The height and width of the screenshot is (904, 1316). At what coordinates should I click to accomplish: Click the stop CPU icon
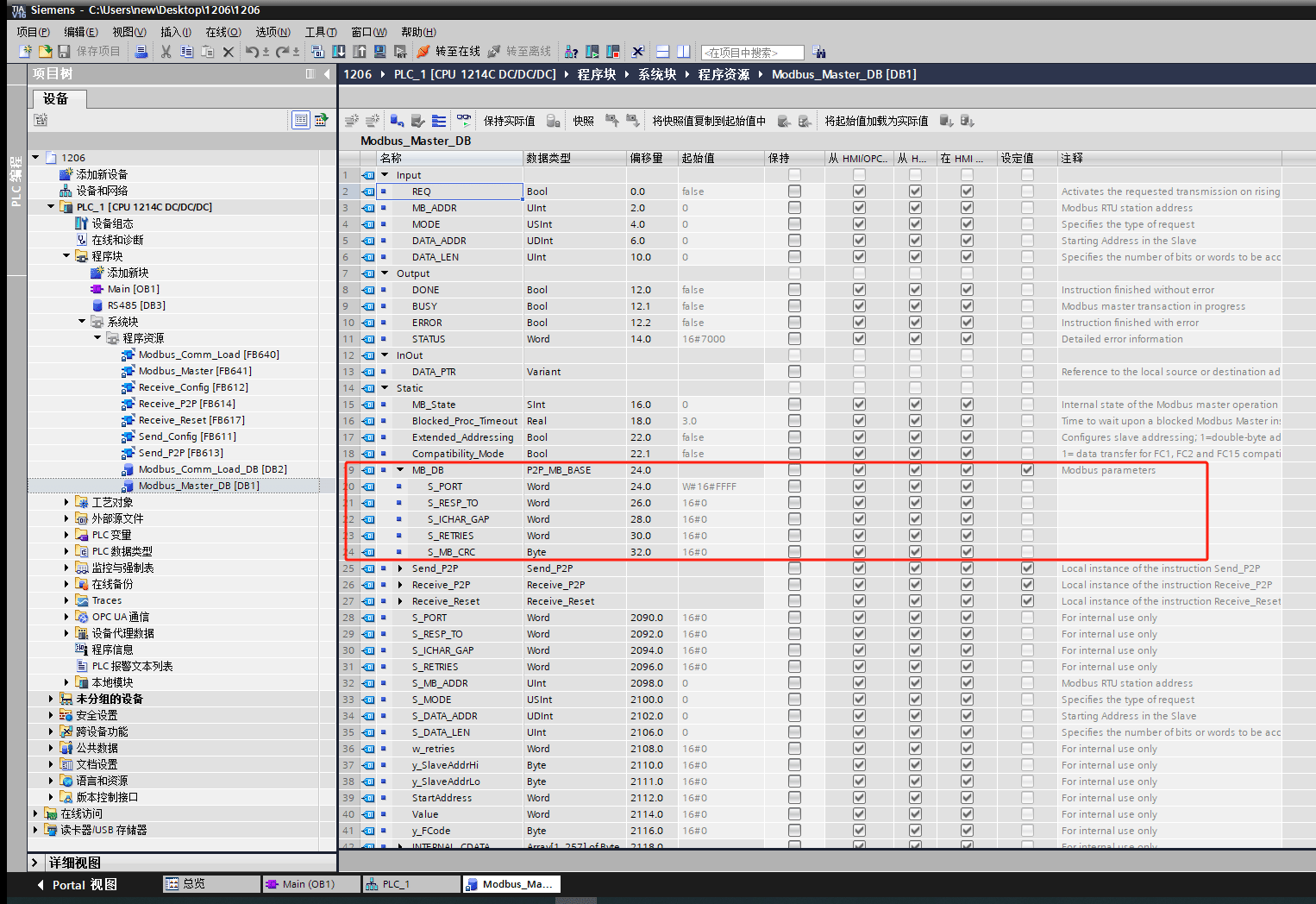pos(613,52)
